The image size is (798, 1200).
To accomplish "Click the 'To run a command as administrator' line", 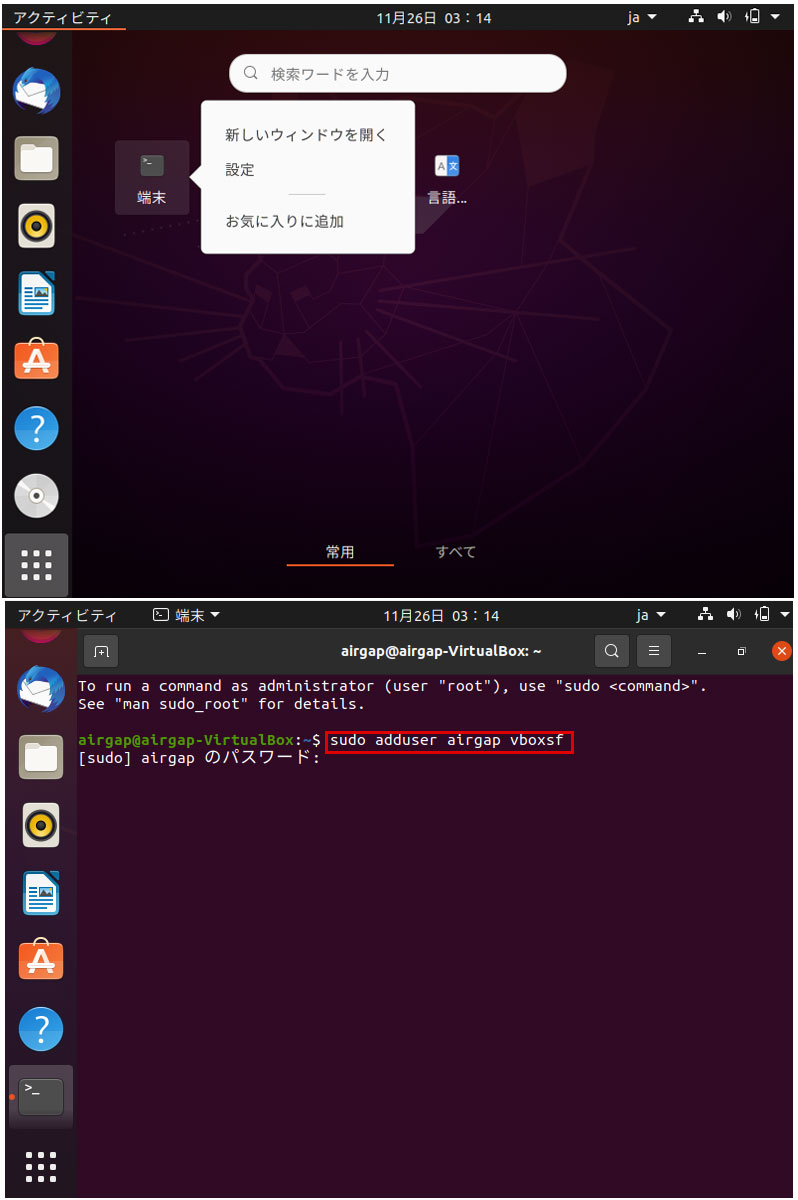I will tap(392, 686).
